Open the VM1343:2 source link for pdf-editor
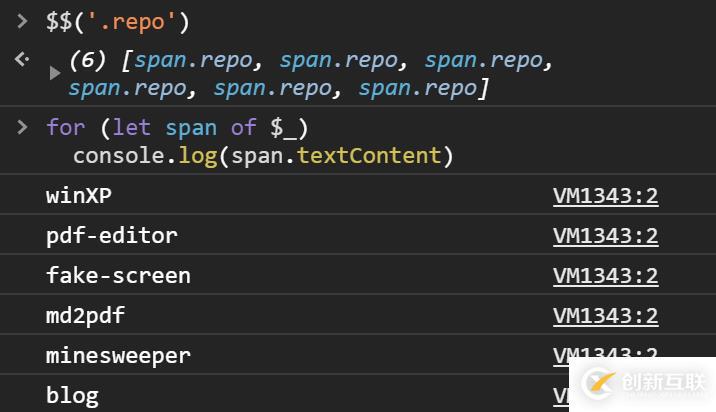The width and height of the screenshot is (716, 412). tap(605, 236)
